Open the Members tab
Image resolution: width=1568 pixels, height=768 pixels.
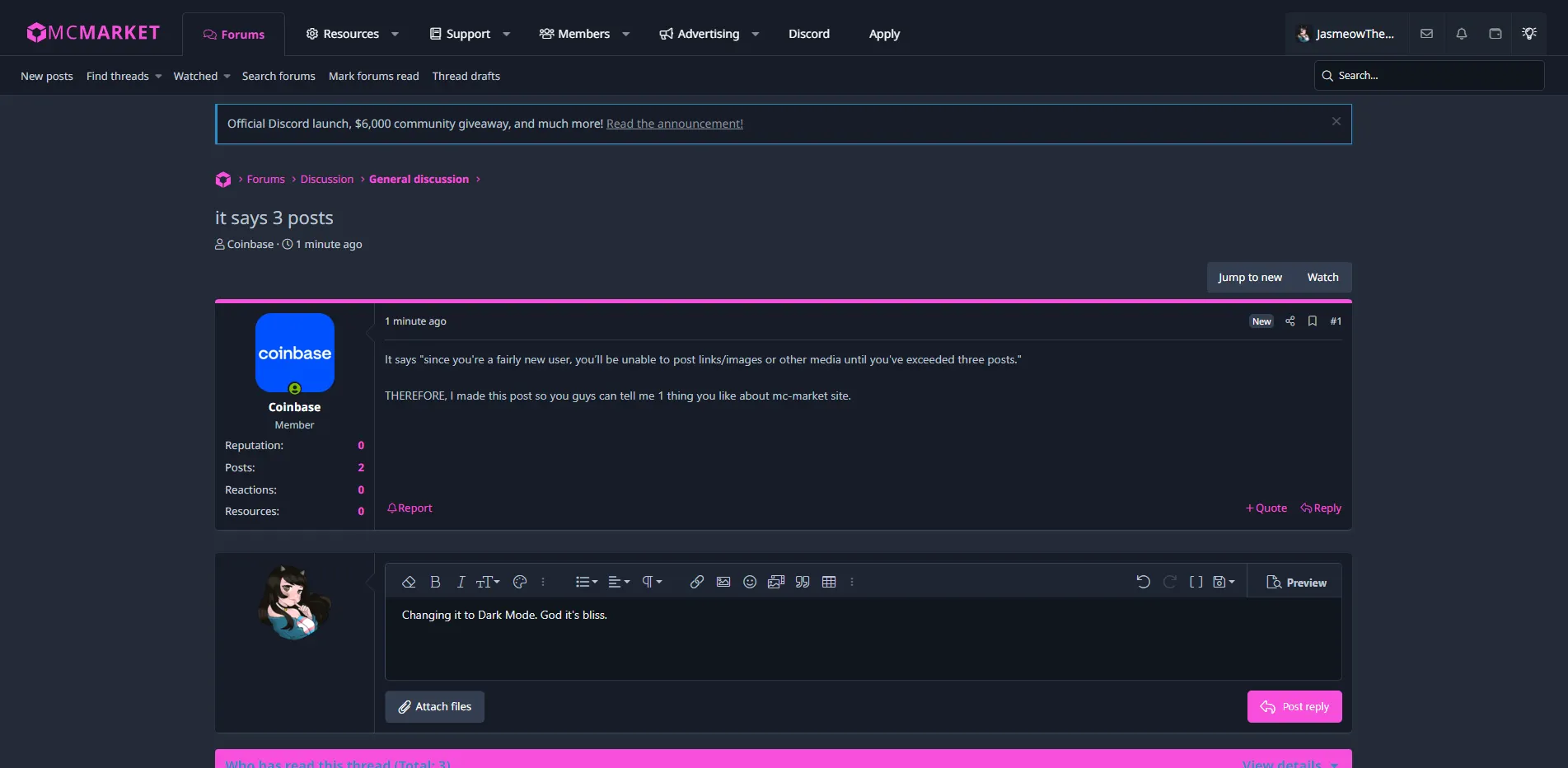click(574, 34)
